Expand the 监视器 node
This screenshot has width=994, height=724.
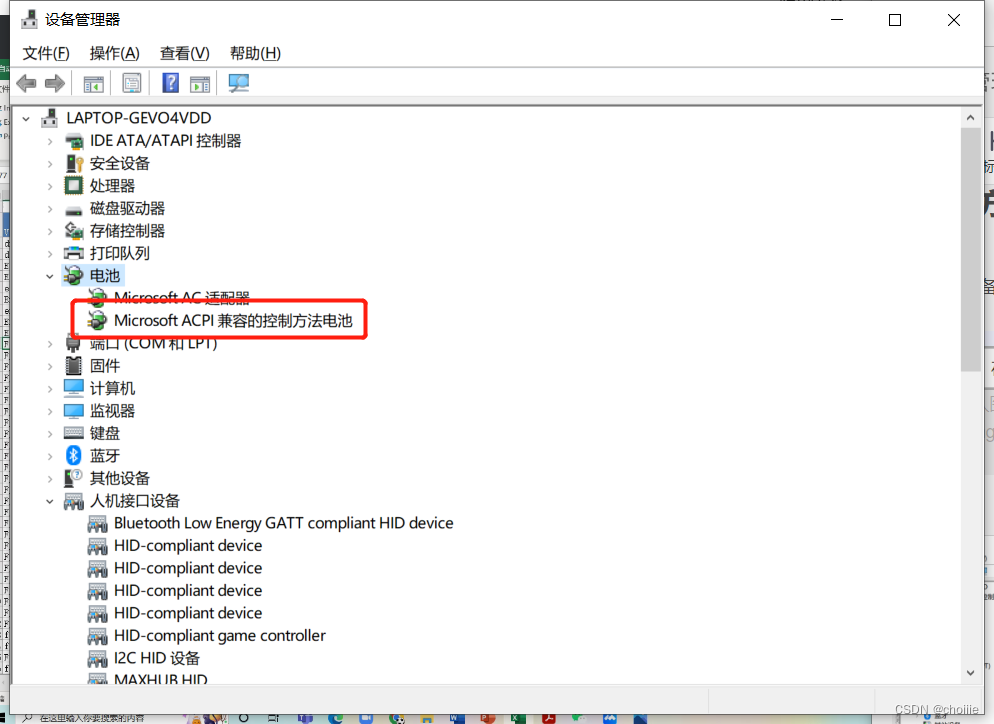pyautogui.click(x=50, y=411)
